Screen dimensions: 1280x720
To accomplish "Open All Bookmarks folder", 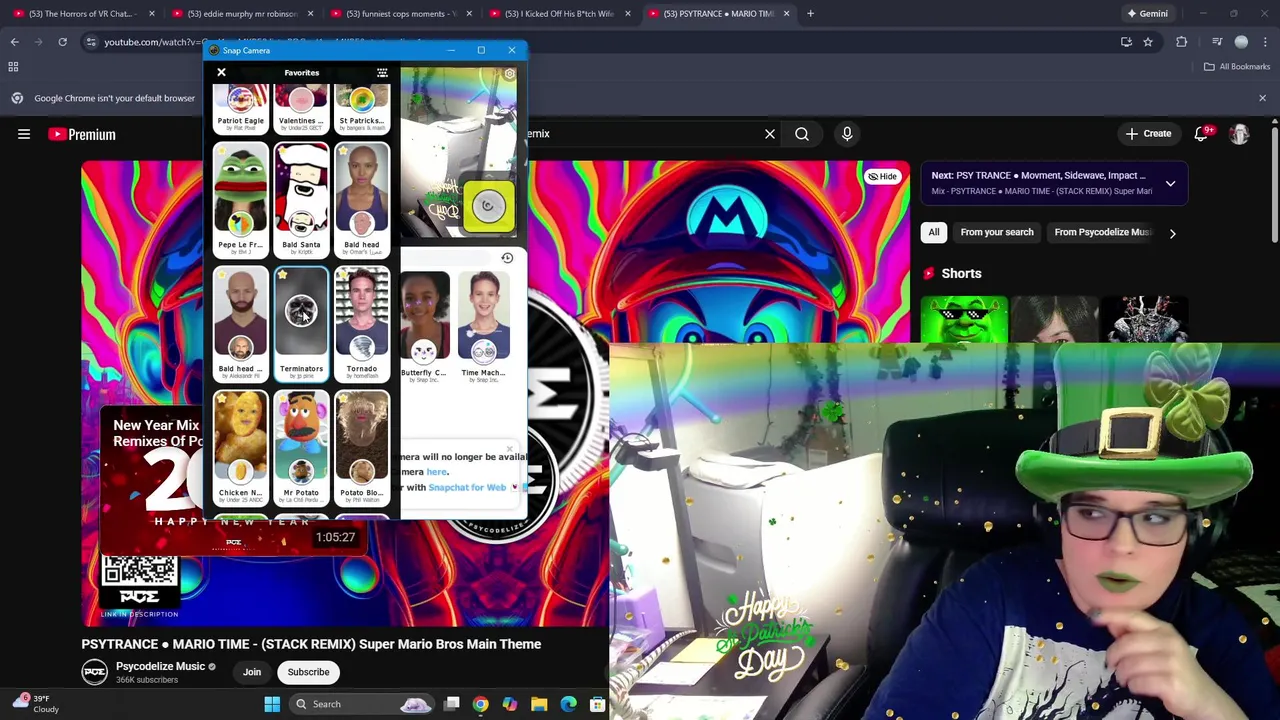I will point(1237,67).
